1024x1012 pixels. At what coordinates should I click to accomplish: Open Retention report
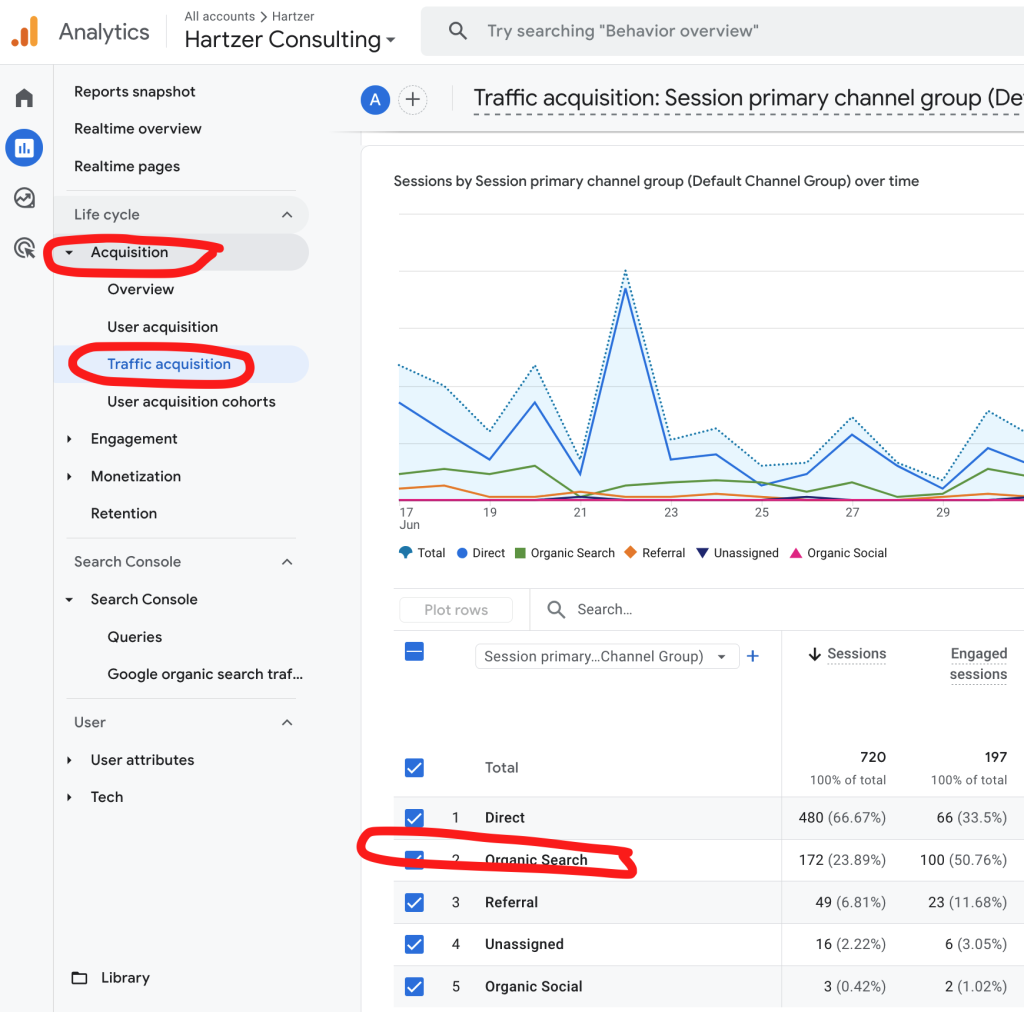coord(124,514)
